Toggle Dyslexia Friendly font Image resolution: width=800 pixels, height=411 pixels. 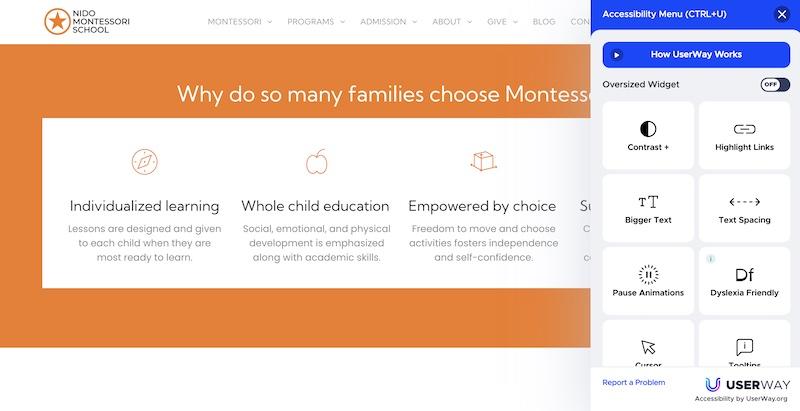click(744, 281)
